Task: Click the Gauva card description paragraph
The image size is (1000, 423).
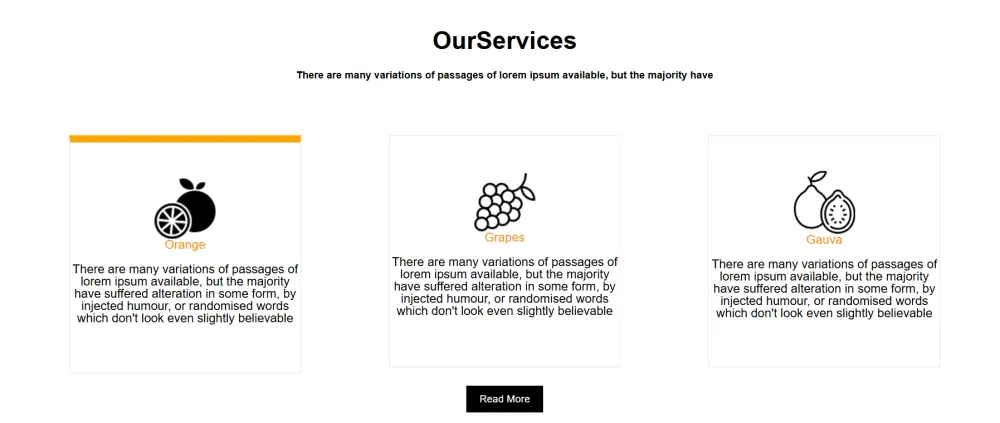Action: click(824, 288)
